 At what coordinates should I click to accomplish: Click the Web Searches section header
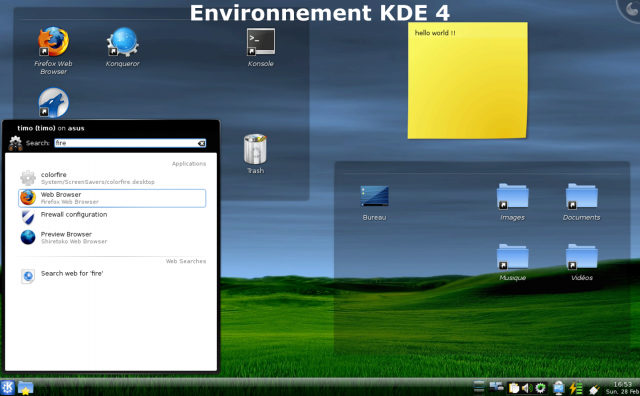(x=186, y=261)
